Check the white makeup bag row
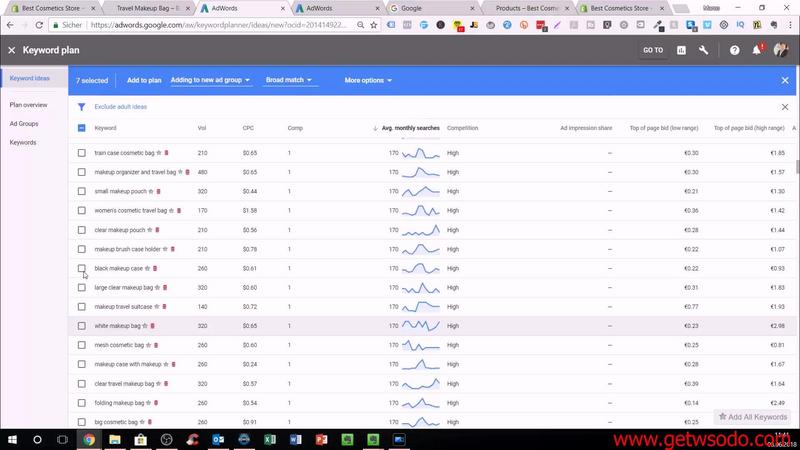Image resolution: width=800 pixels, height=450 pixels. (82, 326)
